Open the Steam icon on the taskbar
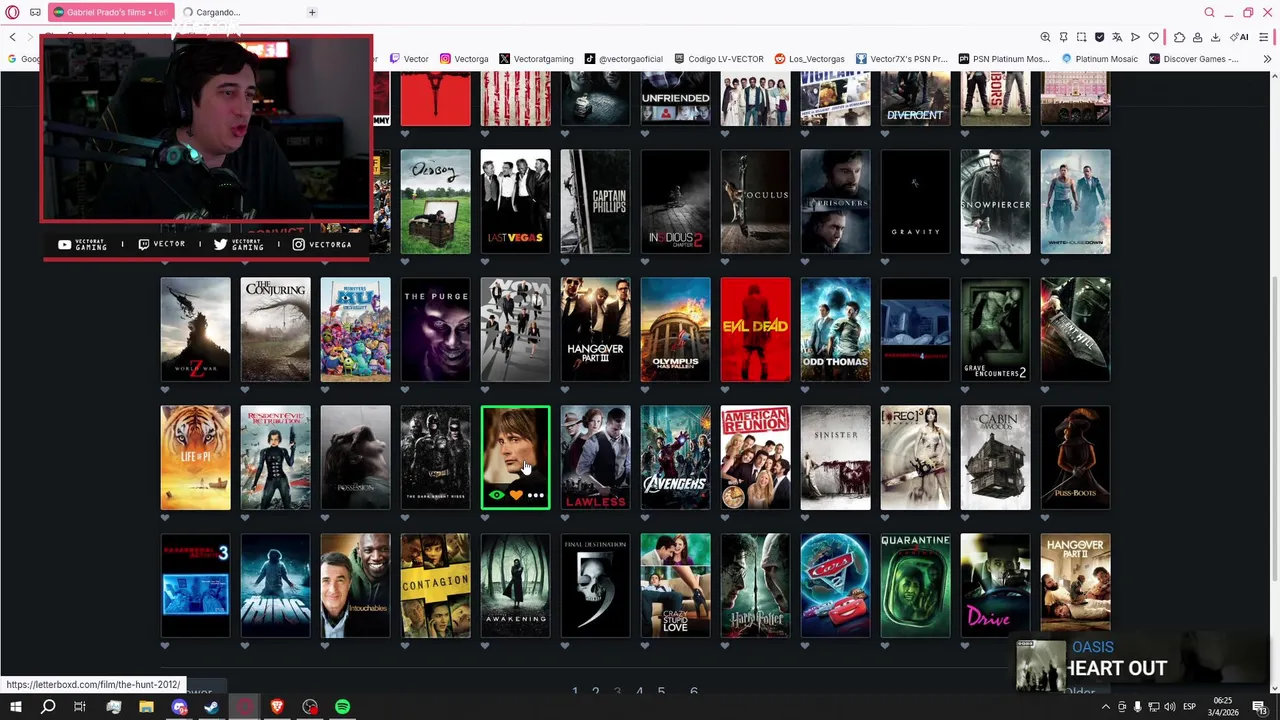Image resolution: width=1280 pixels, height=720 pixels. pos(211,707)
